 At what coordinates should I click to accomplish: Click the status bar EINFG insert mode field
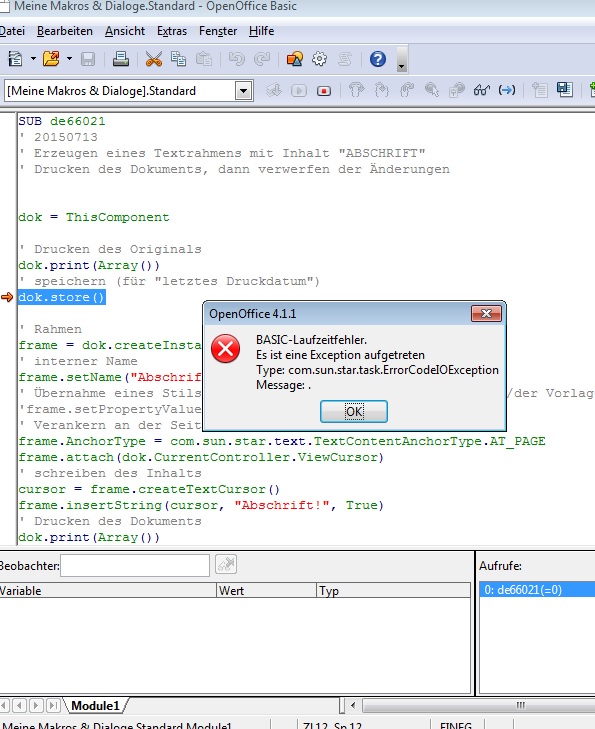pyautogui.click(x=456, y=725)
